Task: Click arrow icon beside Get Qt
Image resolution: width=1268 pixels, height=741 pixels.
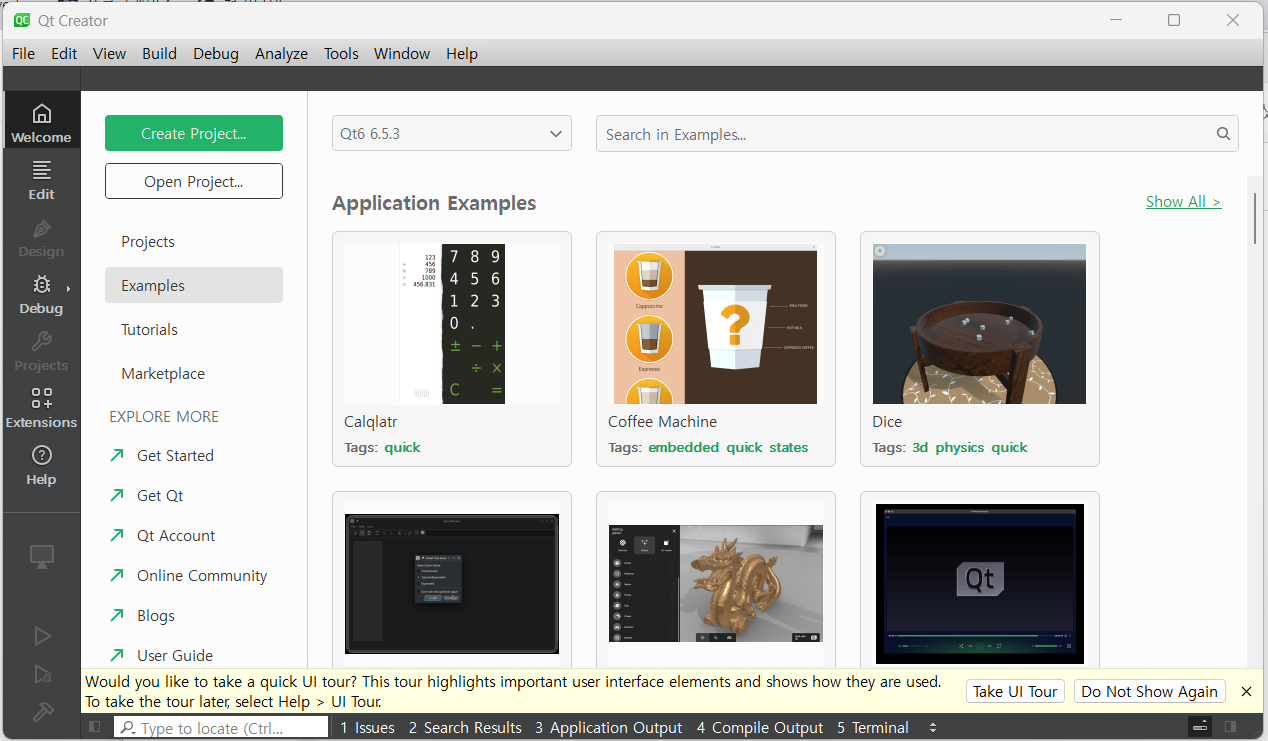Action: 117,495
